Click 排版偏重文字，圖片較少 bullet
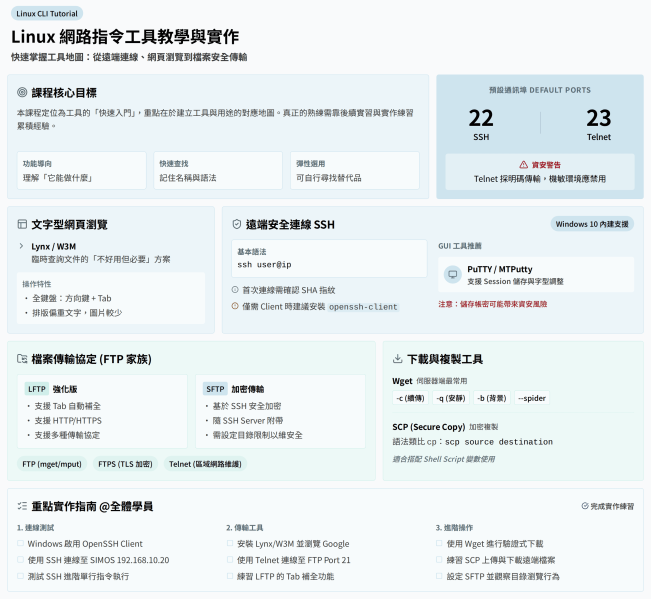651x599 pixels. (77, 313)
